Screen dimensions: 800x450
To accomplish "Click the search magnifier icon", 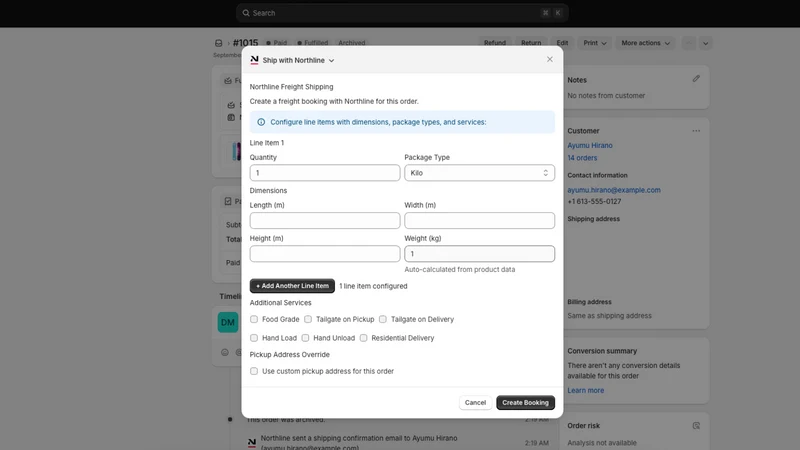I will pyautogui.click(x=246, y=13).
